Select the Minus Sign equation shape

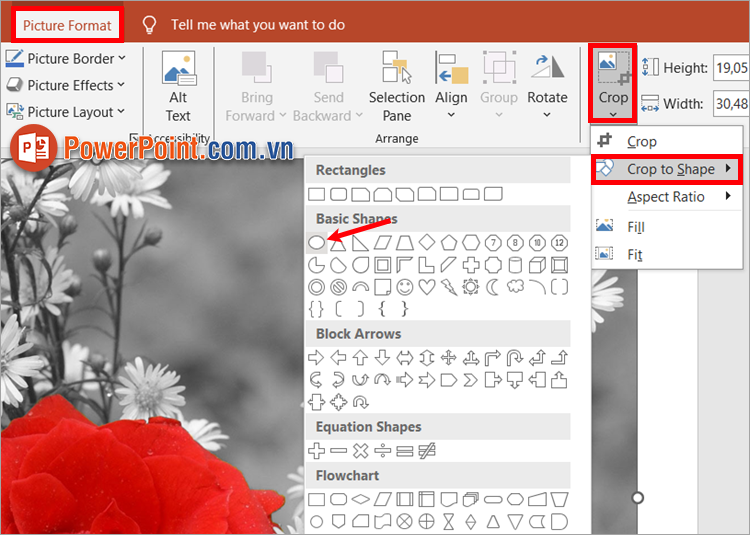click(x=338, y=450)
